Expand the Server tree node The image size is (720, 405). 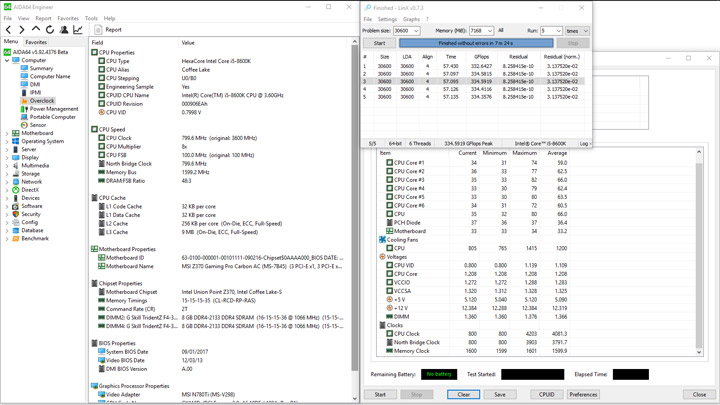point(7,149)
